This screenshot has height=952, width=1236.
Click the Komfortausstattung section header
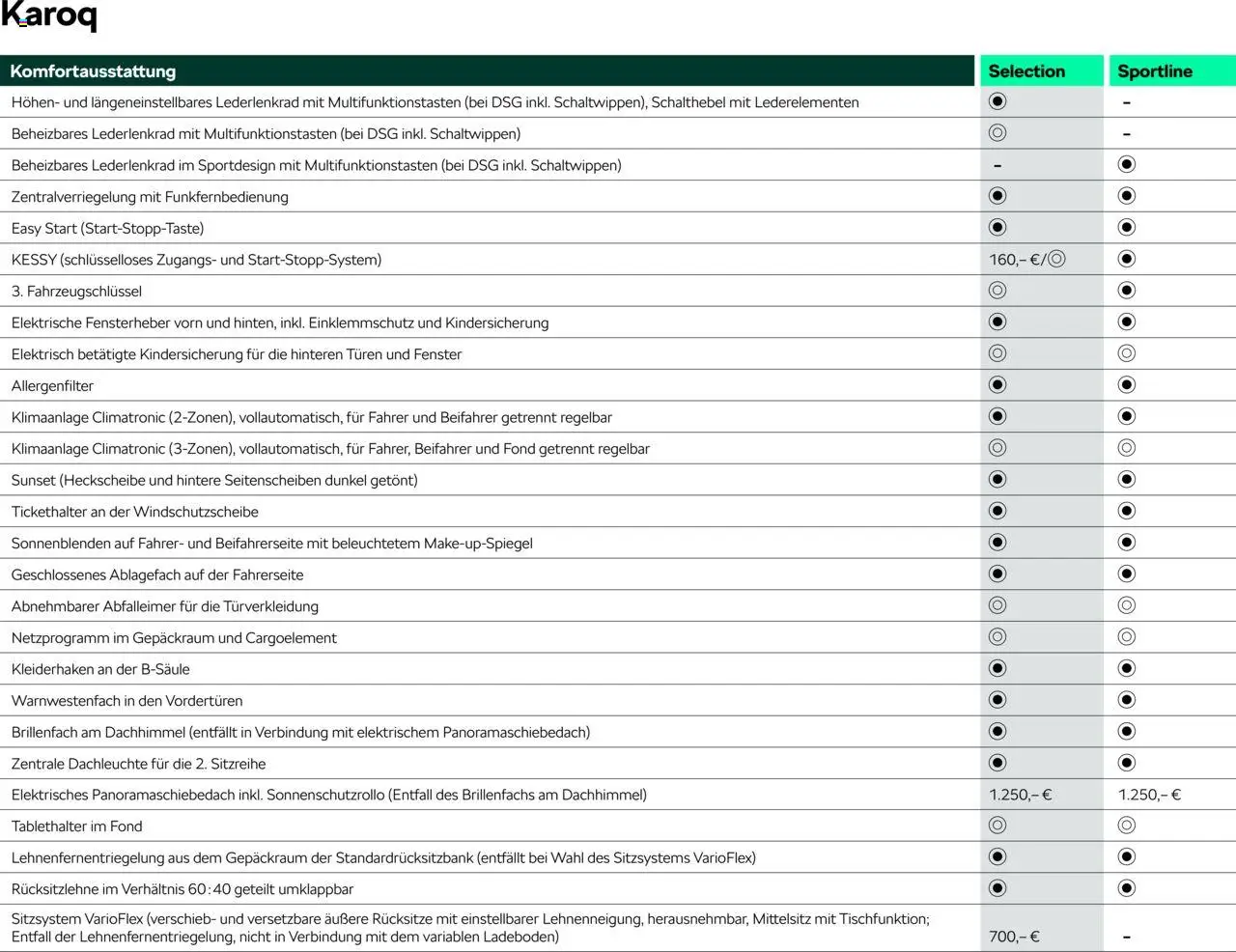(x=93, y=71)
